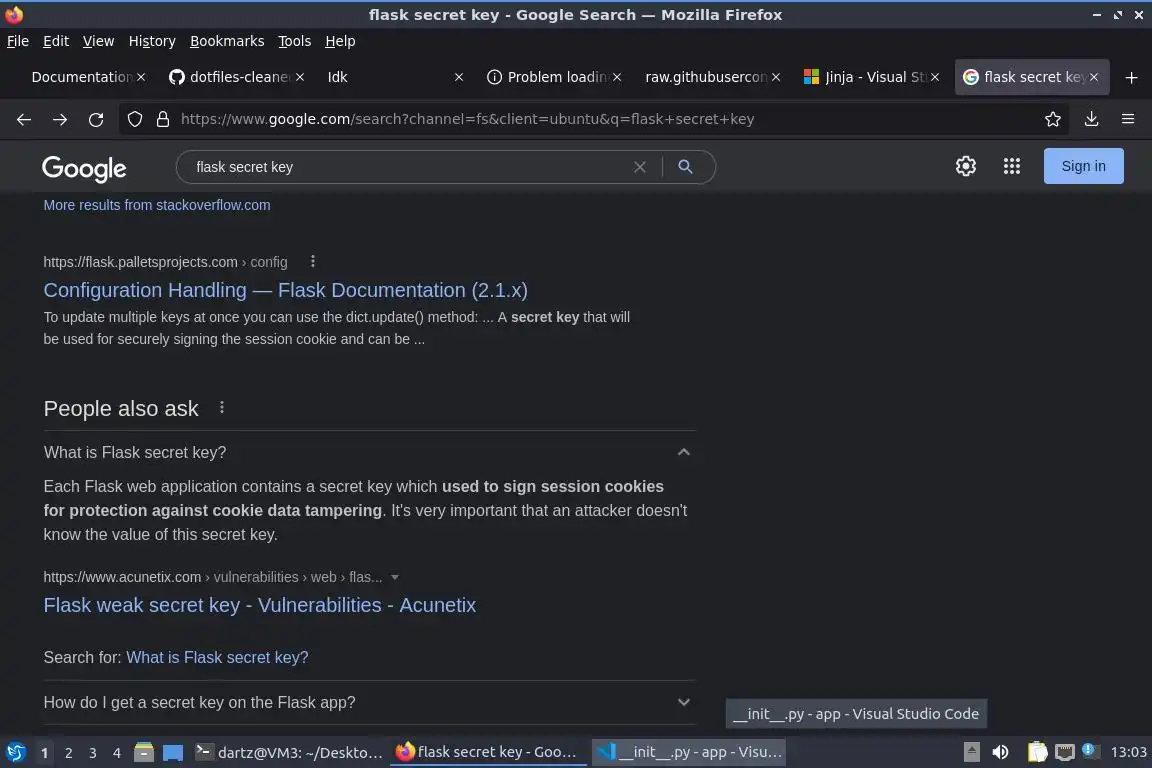Image resolution: width=1152 pixels, height=768 pixels.
Task: Open Configuration Handling Flask Documentation result
Action: [x=285, y=290]
